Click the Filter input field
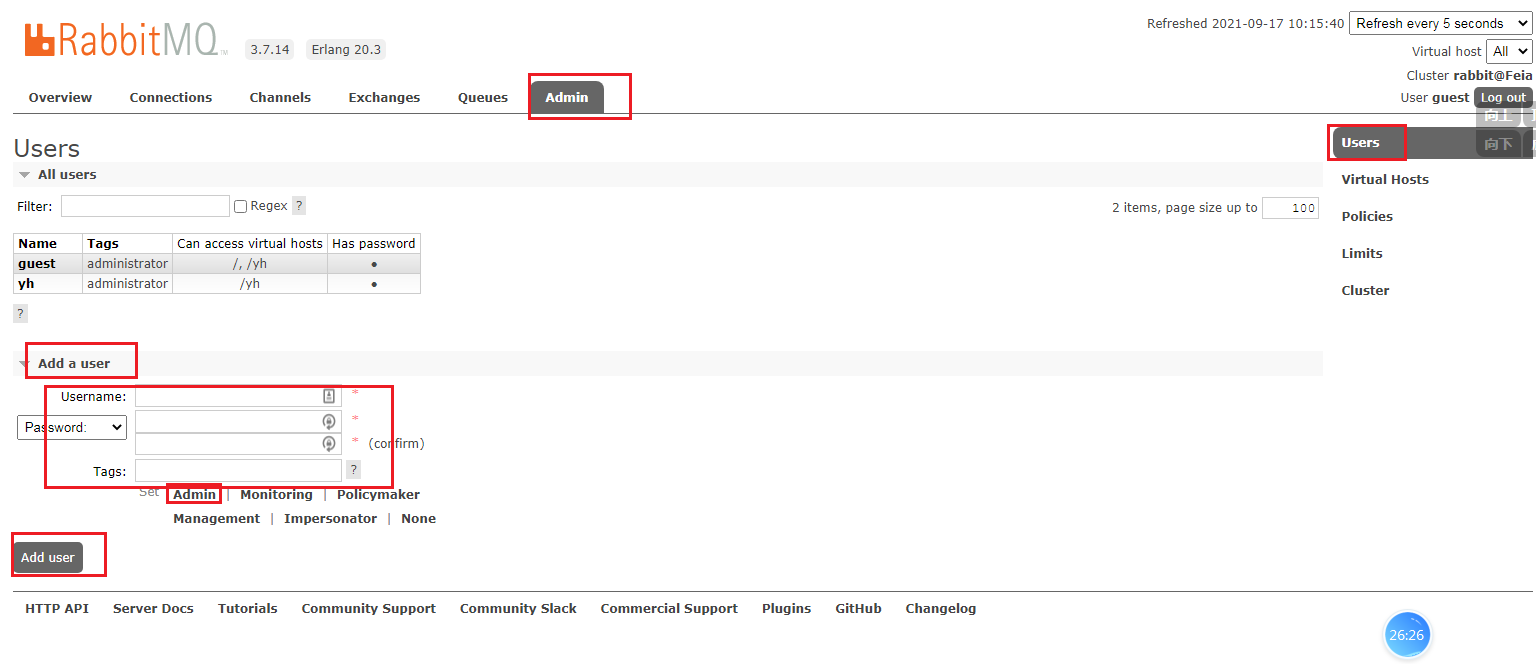The height and width of the screenshot is (668, 1536). tap(145, 206)
